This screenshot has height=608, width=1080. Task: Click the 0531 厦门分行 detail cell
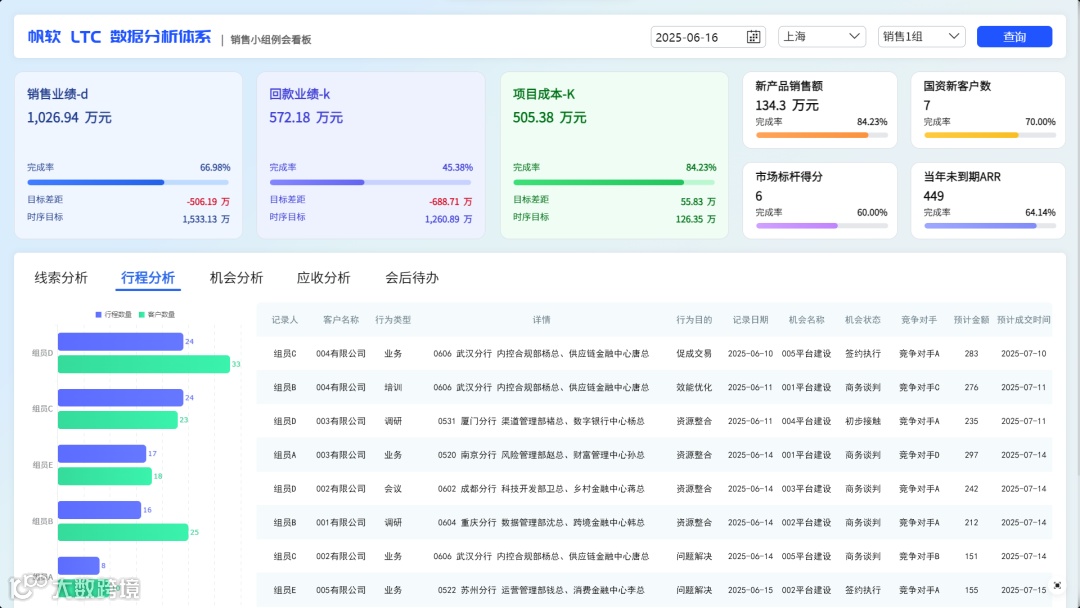pyautogui.click(x=541, y=421)
